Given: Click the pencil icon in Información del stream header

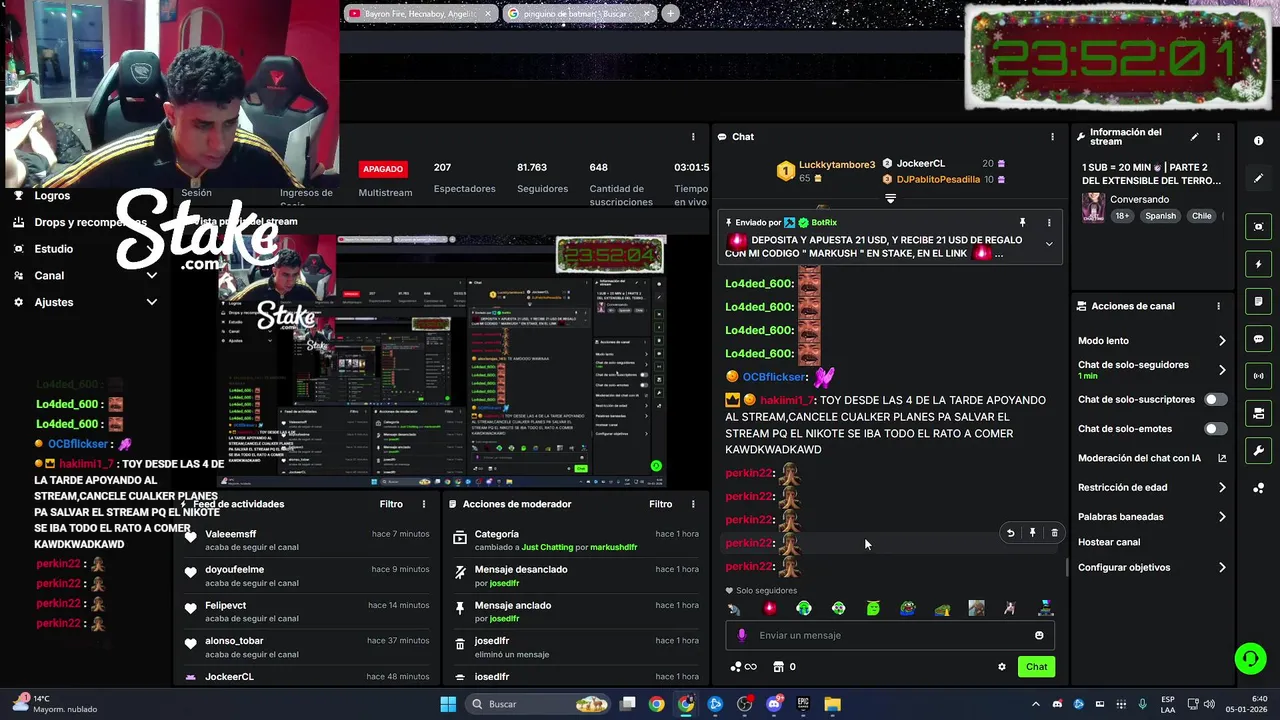Looking at the screenshot, I should coord(1194,137).
